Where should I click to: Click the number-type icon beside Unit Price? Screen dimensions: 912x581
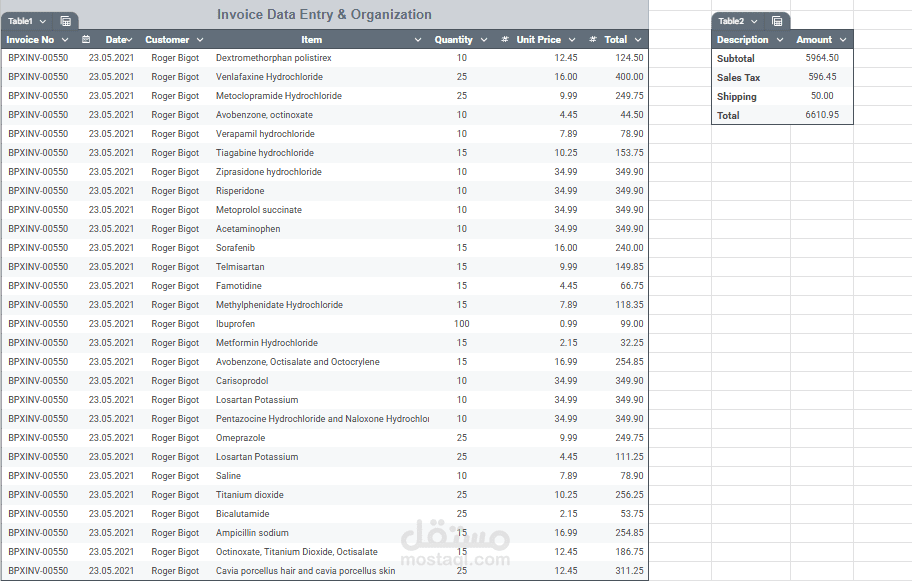pos(505,40)
